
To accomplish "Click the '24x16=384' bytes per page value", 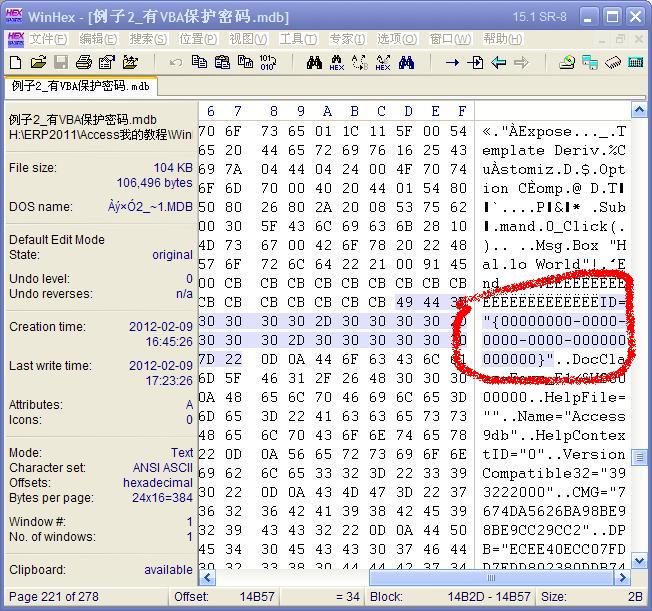I will coord(162,498).
